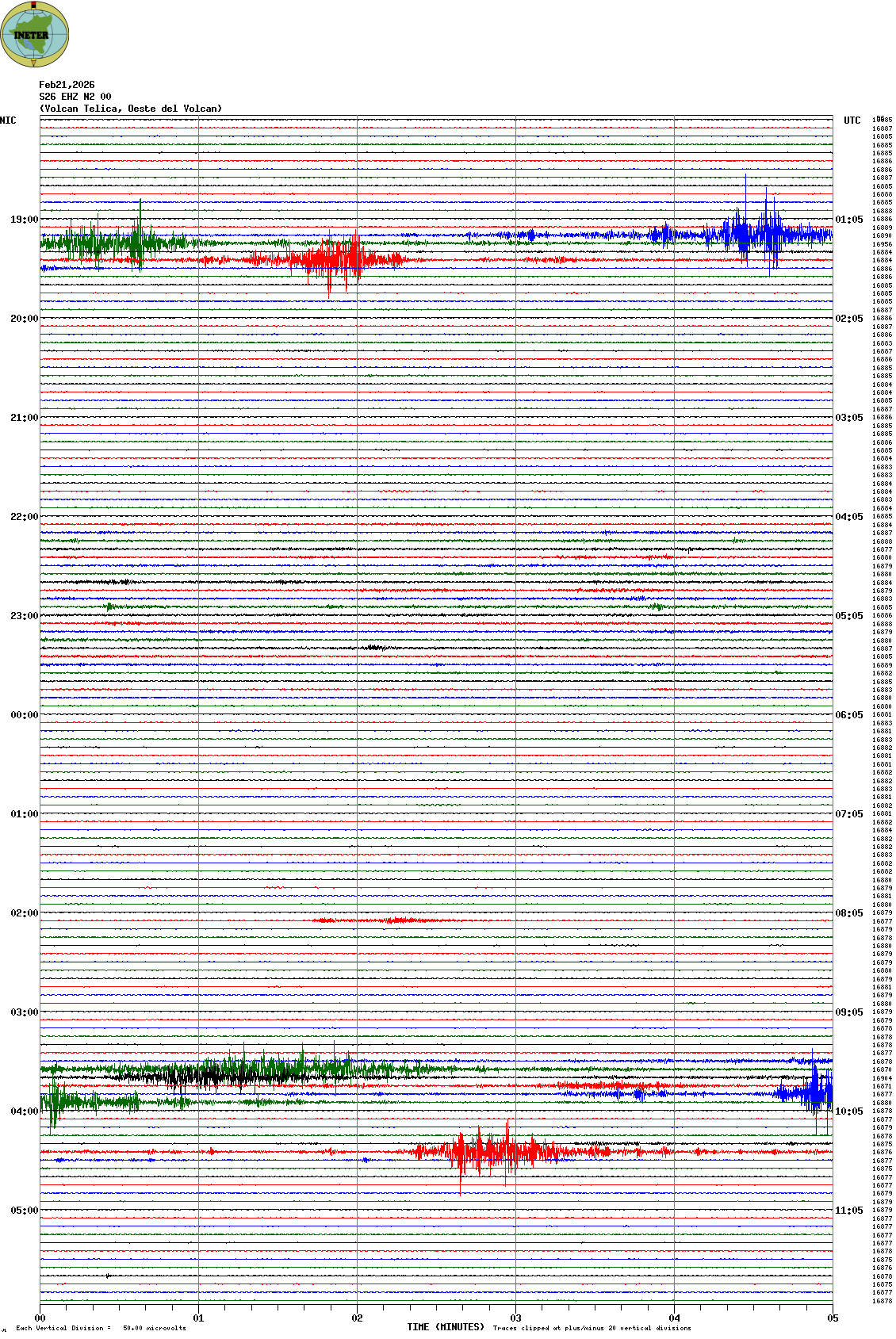Click the TIME (MINUTES) axis label

point(446,1327)
